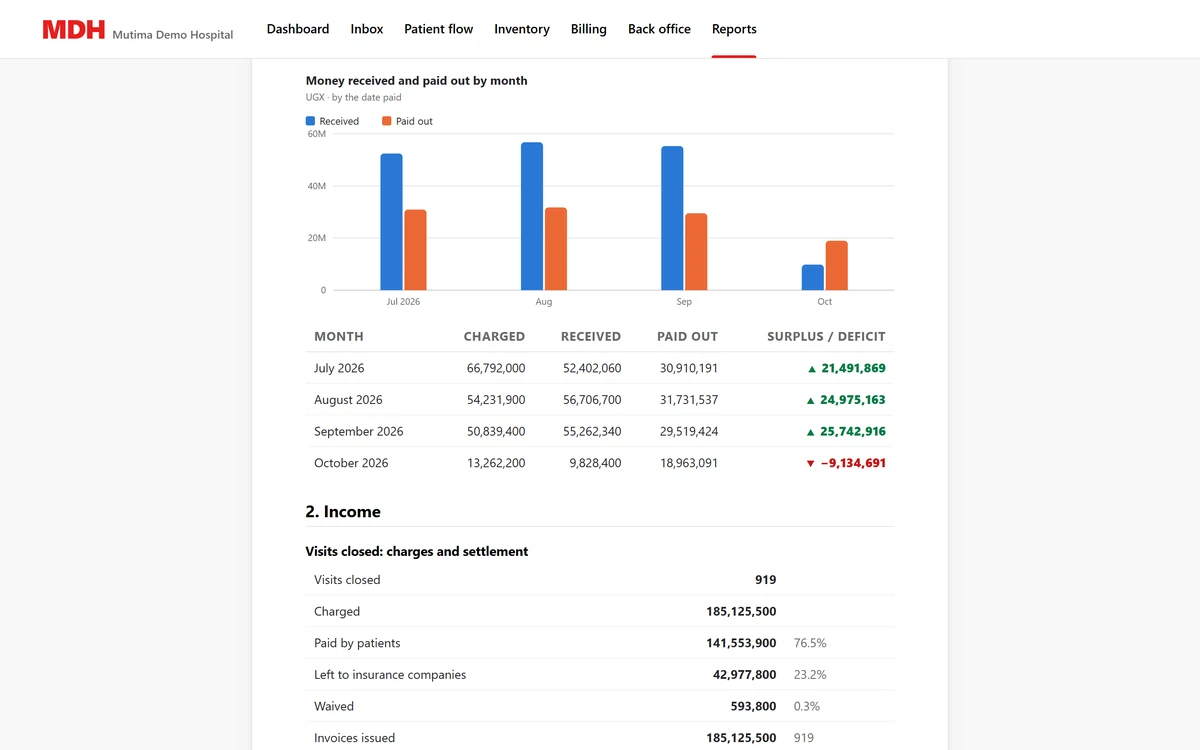Click October deficit value −9,134,691
Image resolution: width=1200 pixels, height=750 pixels.
click(853, 463)
